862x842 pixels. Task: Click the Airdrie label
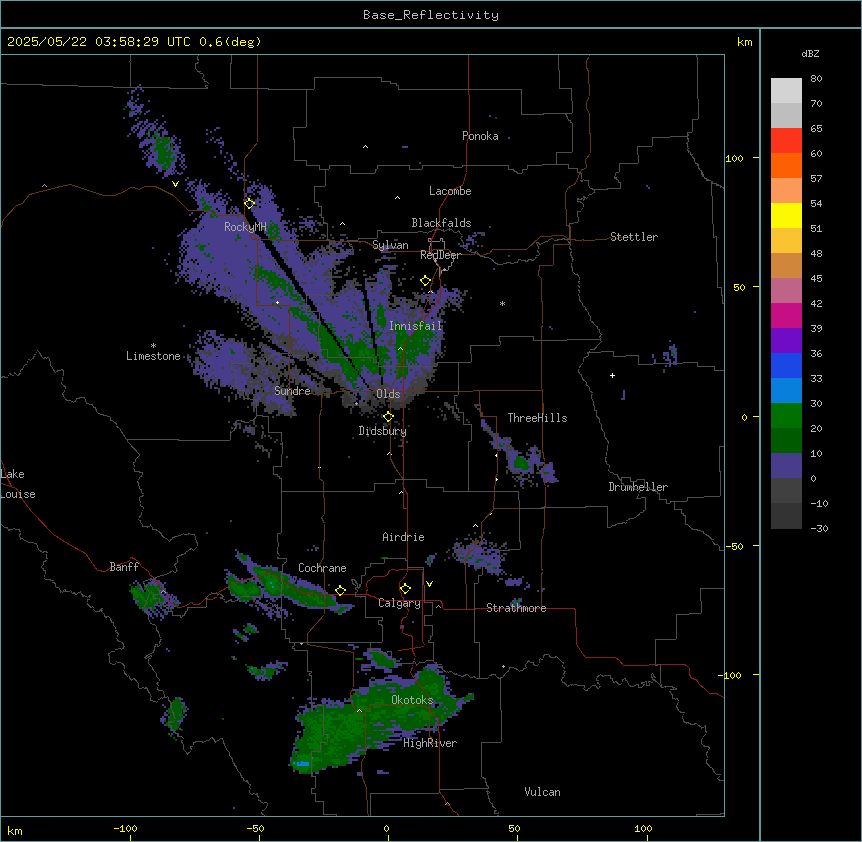(404, 537)
